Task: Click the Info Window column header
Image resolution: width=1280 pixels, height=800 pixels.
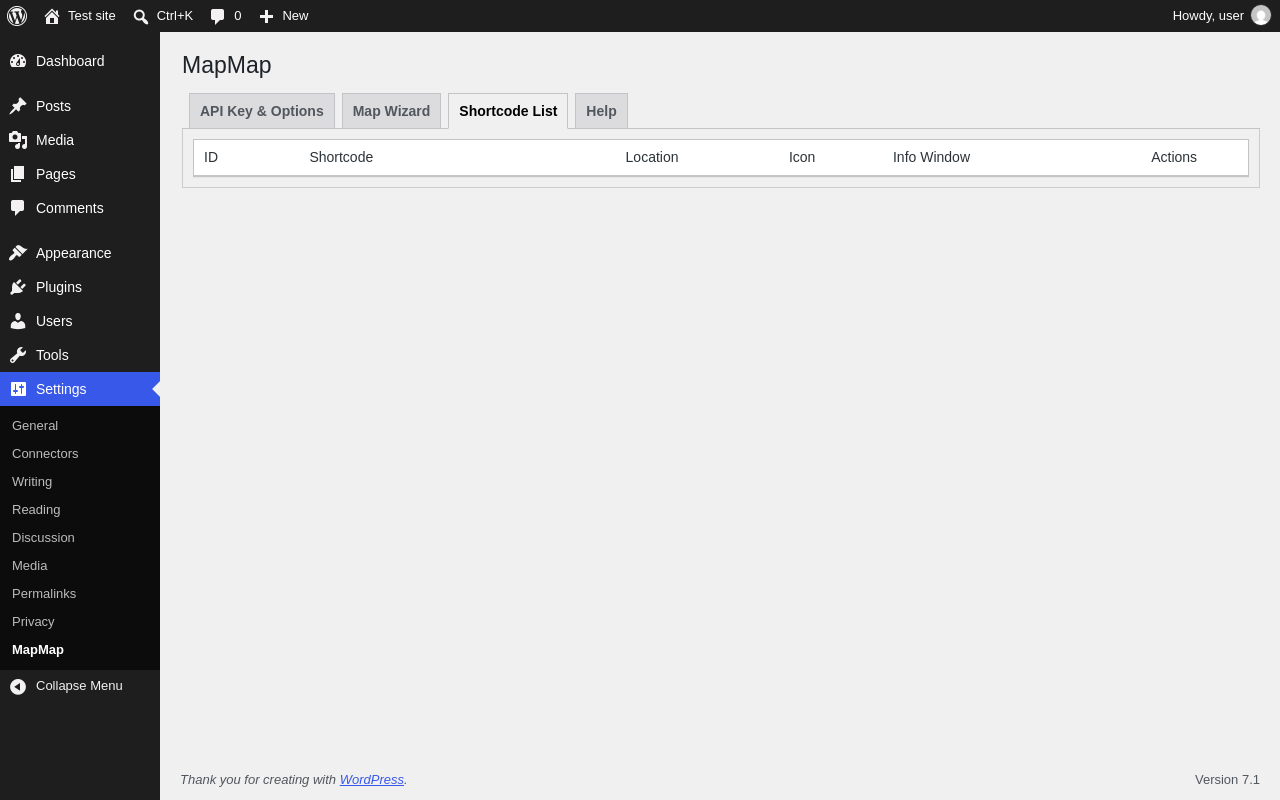Action: 931,157
